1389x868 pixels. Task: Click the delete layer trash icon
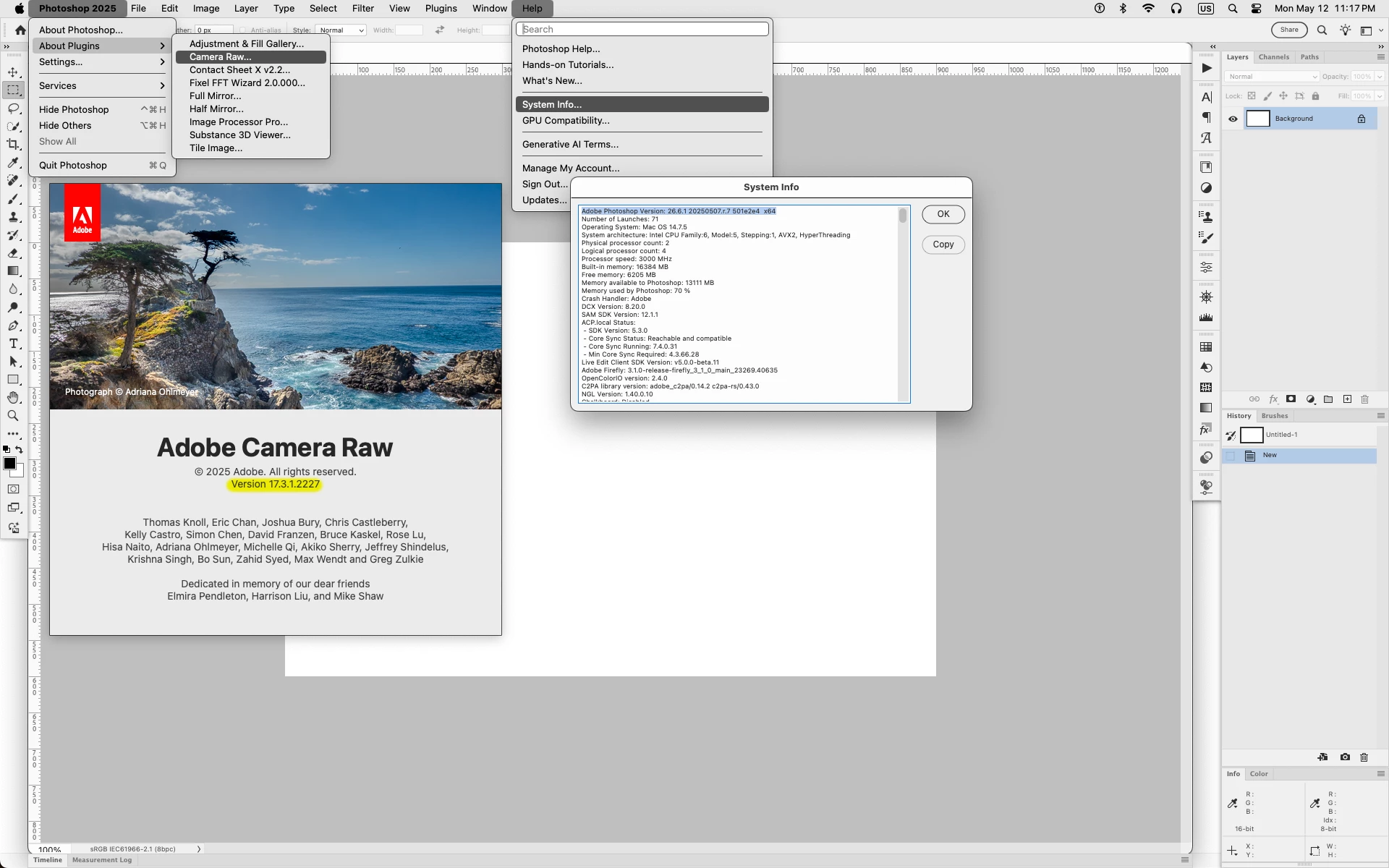click(x=1365, y=399)
